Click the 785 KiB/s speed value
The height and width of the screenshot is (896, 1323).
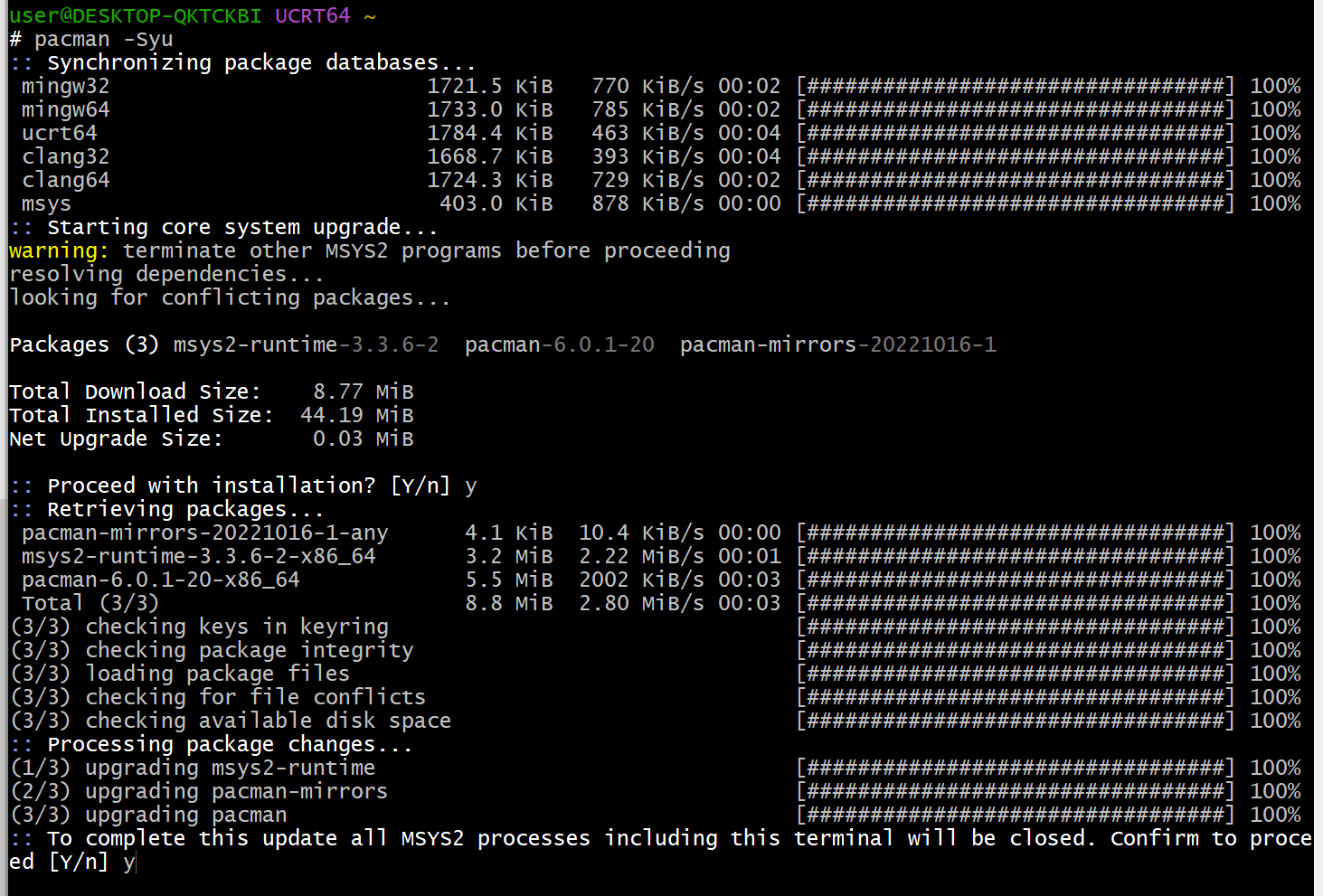647,110
